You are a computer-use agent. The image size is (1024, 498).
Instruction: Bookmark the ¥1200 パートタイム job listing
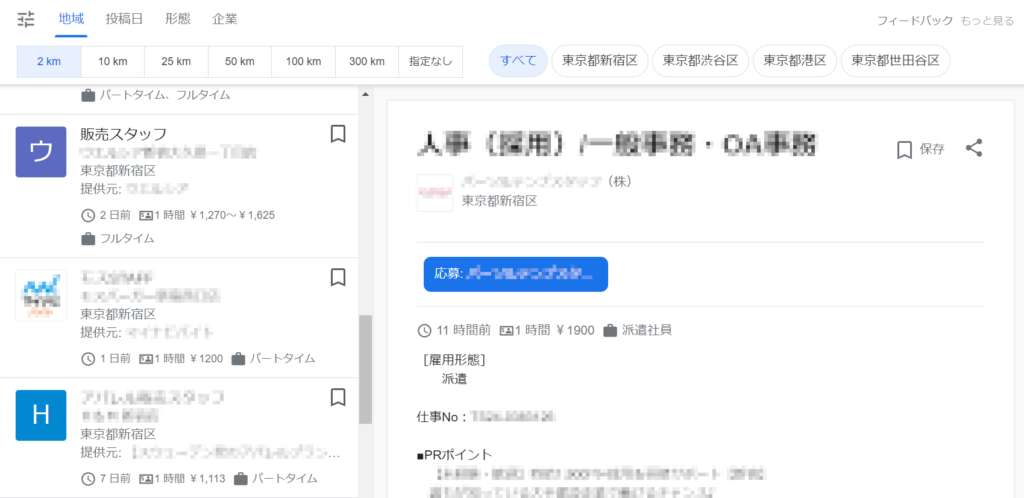click(x=338, y=277)
